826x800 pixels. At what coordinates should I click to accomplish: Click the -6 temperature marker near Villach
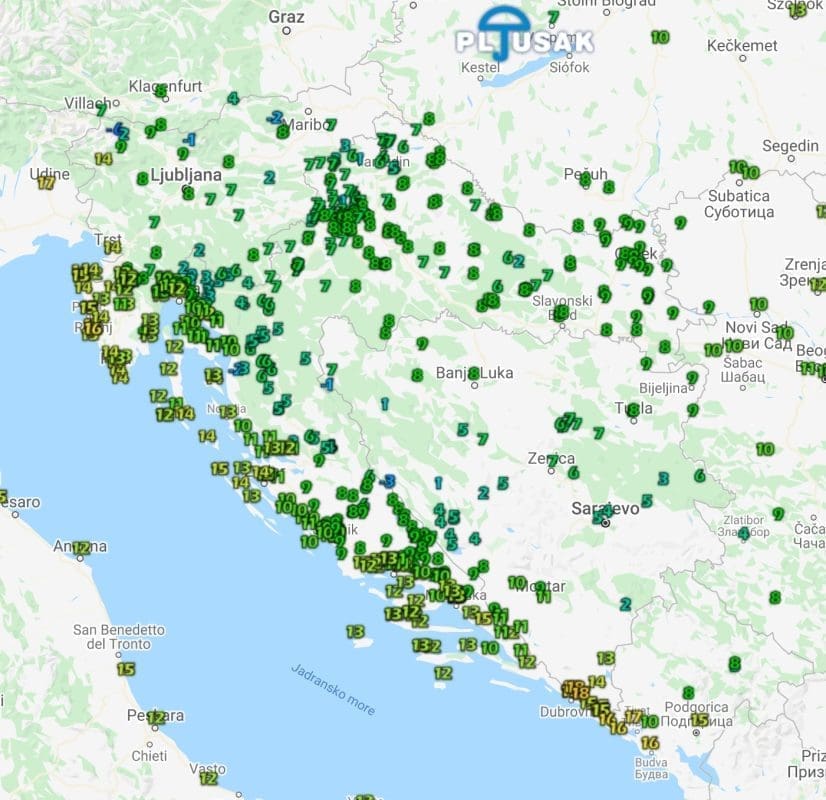click(117, 130)
